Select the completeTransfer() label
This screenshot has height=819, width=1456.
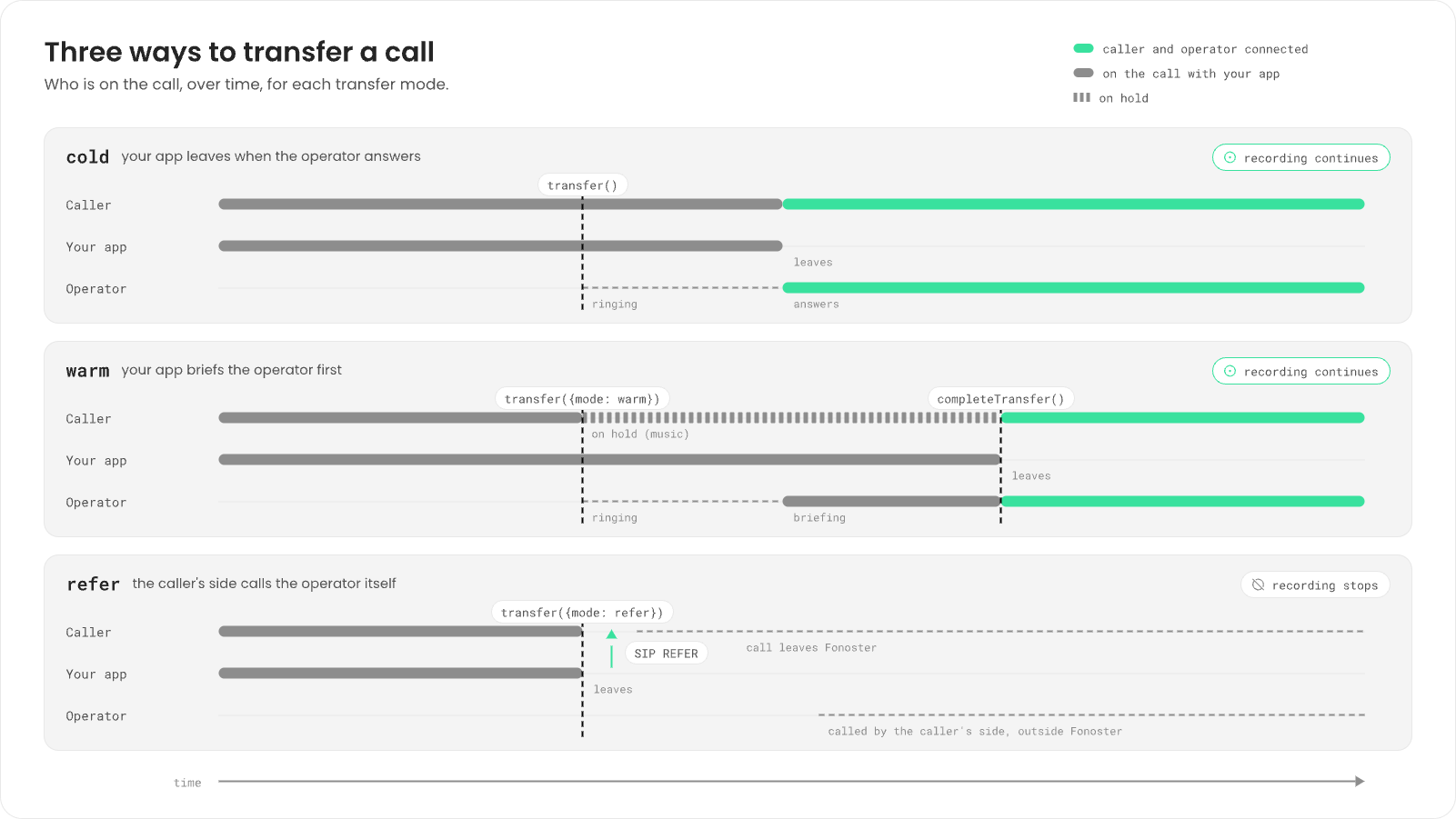click(1000, 399)
